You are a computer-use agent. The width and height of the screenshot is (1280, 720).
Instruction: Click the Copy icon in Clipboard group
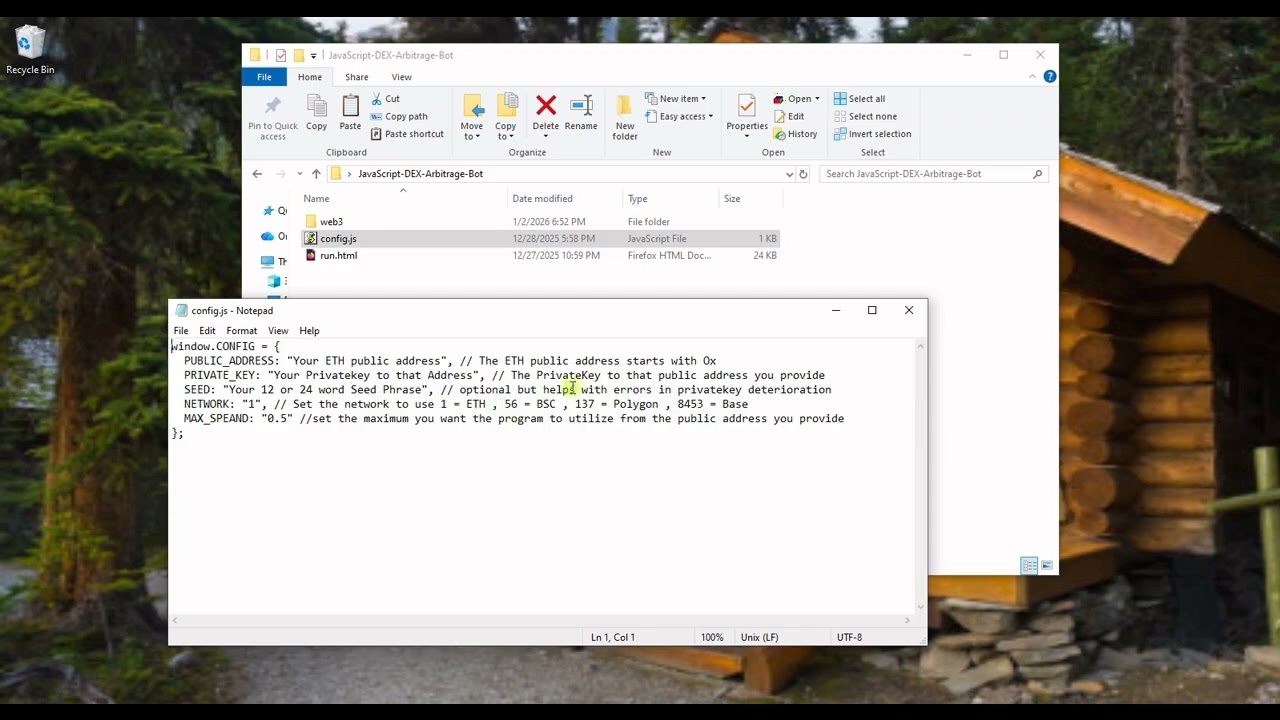316,113
